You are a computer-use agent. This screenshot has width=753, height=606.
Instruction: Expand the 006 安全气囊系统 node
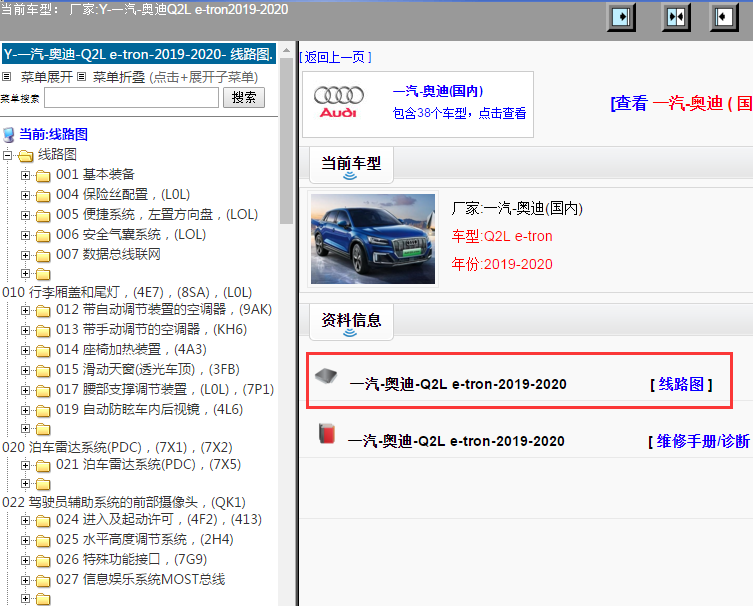(x=25, y=235)
